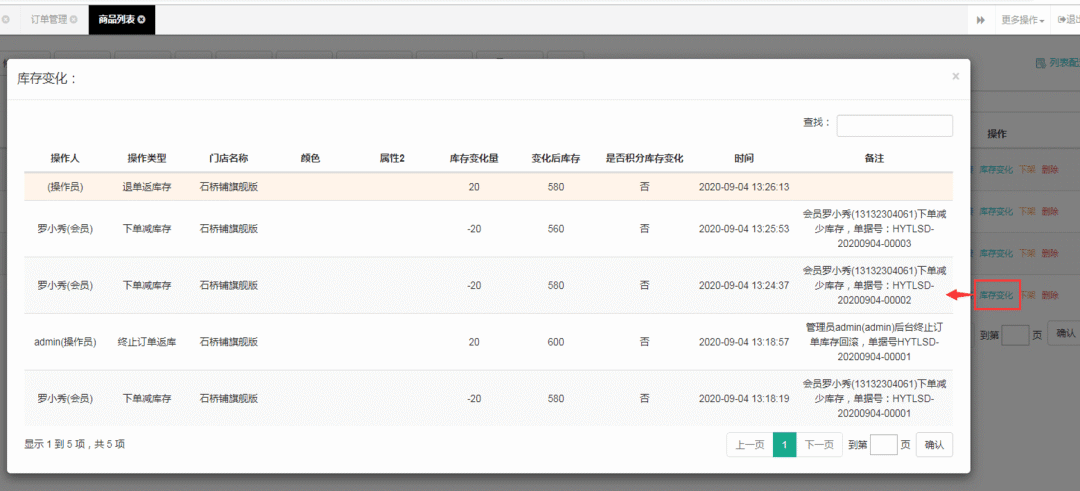Close the 库存变化 dialog with the X

(955, 76)
